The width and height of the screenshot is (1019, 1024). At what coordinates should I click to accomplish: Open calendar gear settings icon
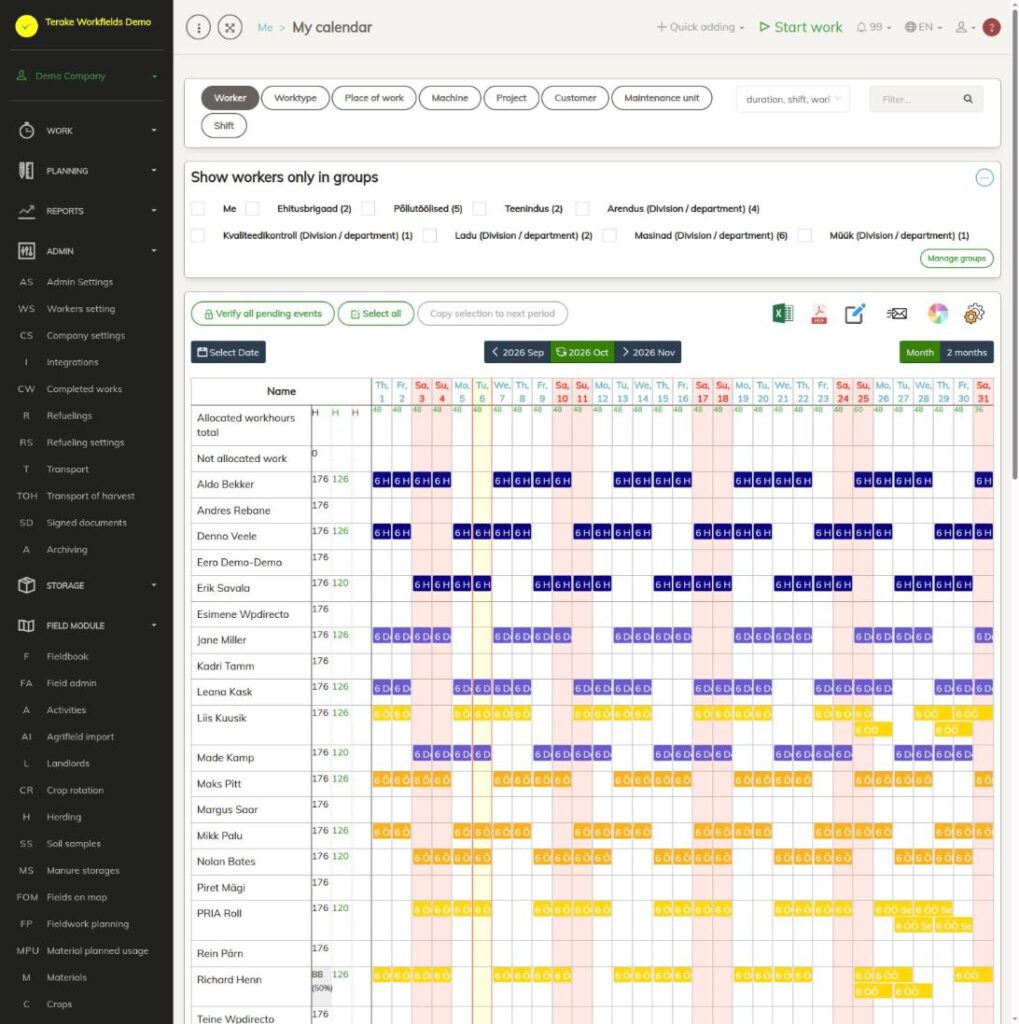pos(974,313)
